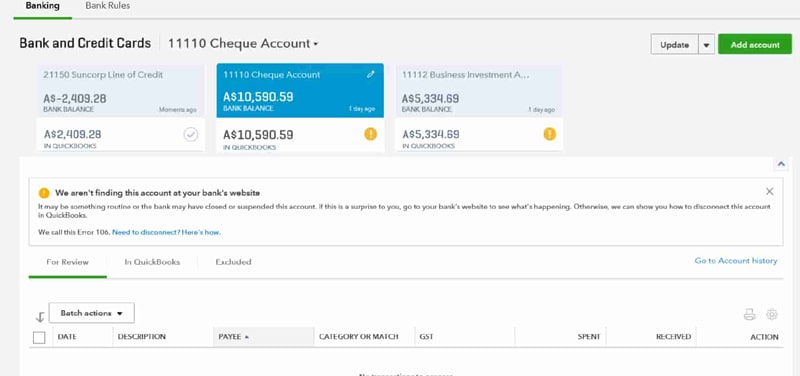
Task: Follow the Go to Account history link
Action: (736, 261)
